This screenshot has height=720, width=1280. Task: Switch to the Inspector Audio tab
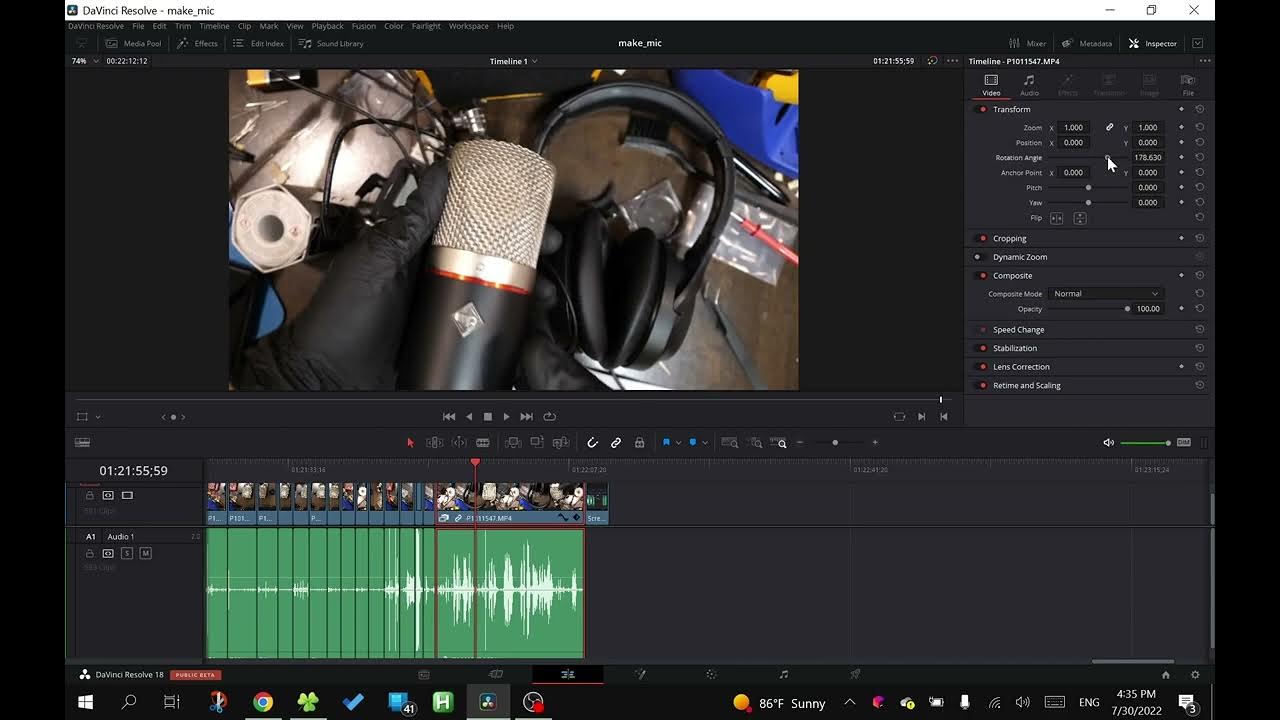(1029, 85)
